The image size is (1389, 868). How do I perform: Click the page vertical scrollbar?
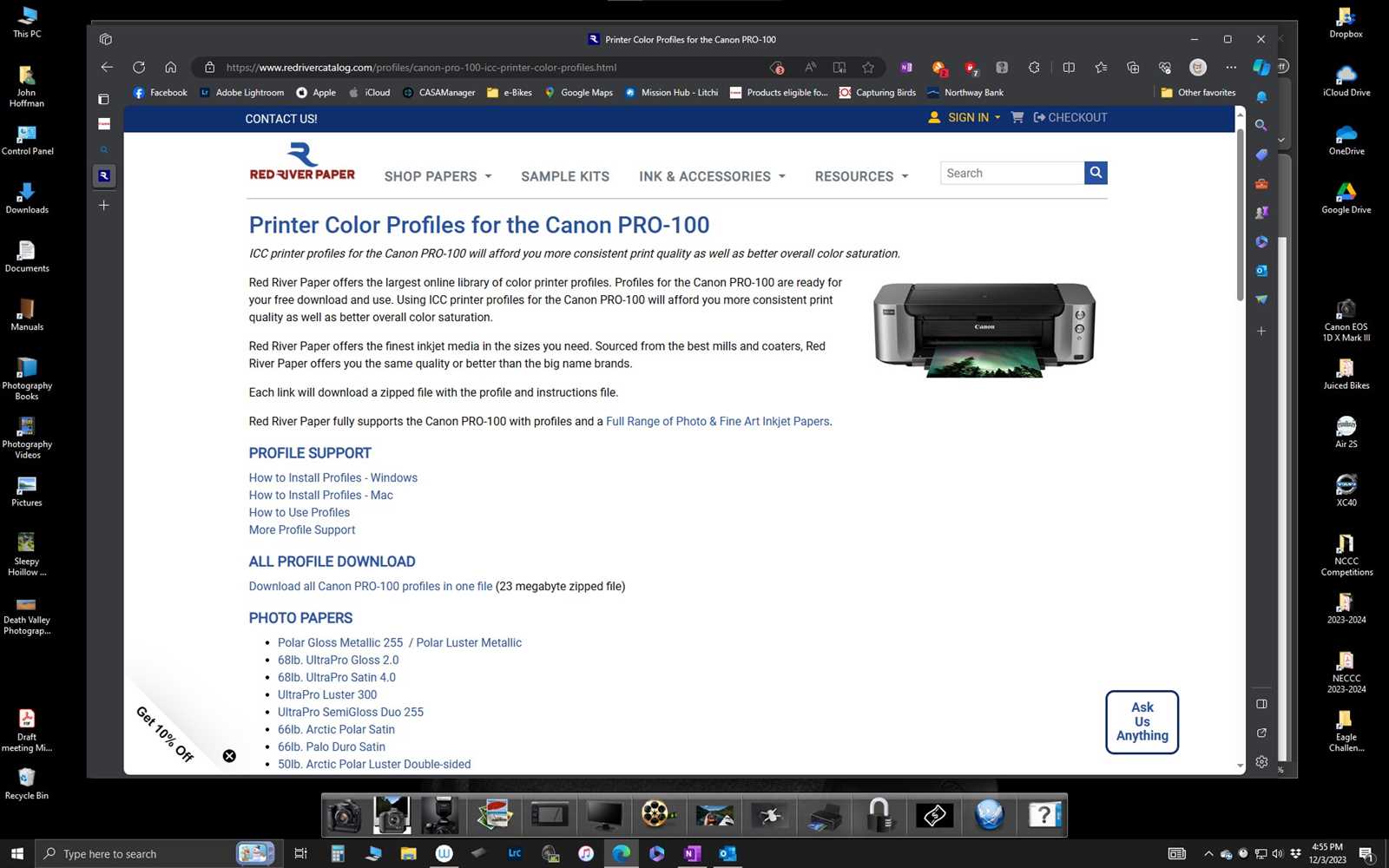(1240, 216)
